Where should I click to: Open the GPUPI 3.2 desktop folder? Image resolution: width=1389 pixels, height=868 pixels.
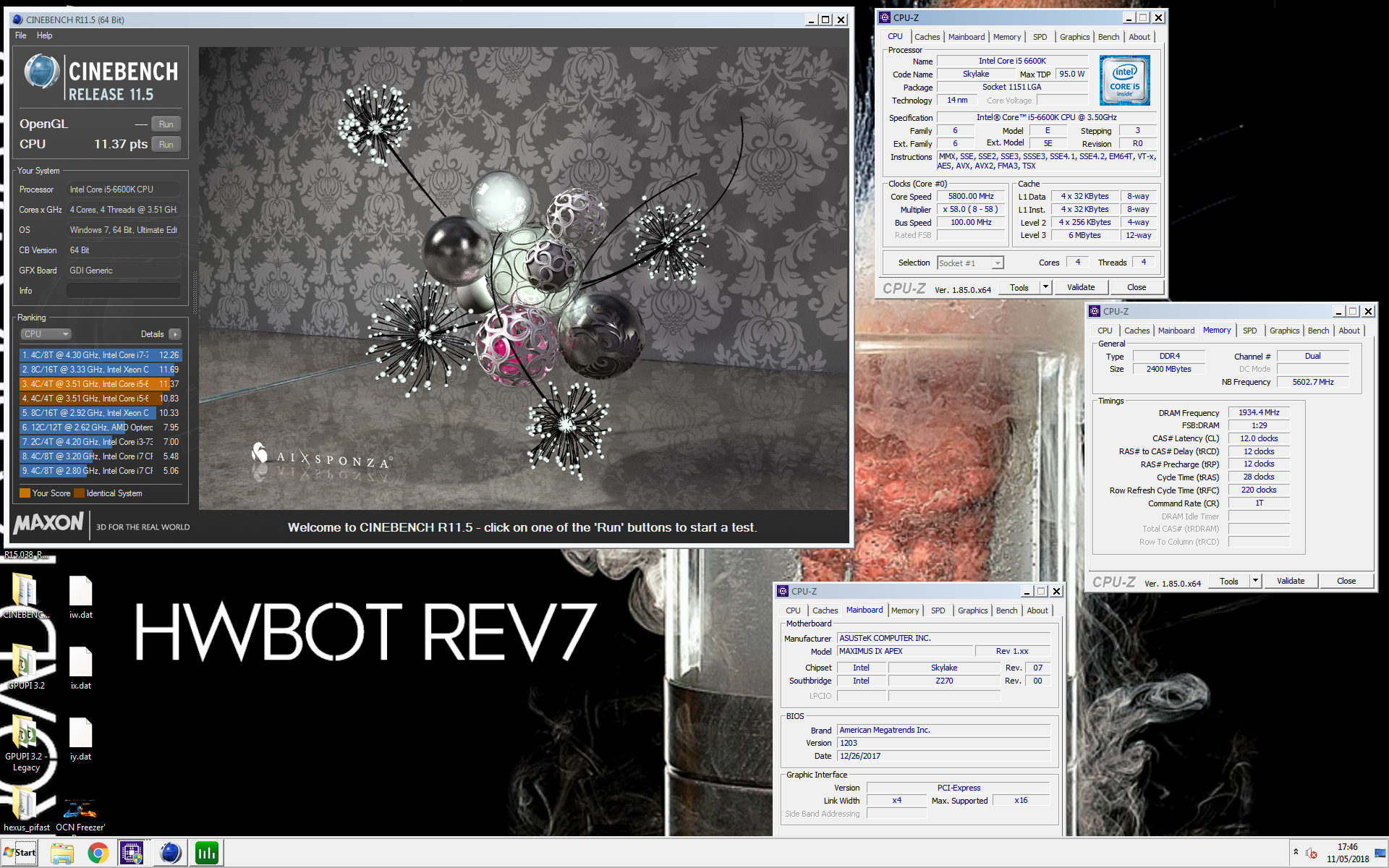tap(25, 665)
